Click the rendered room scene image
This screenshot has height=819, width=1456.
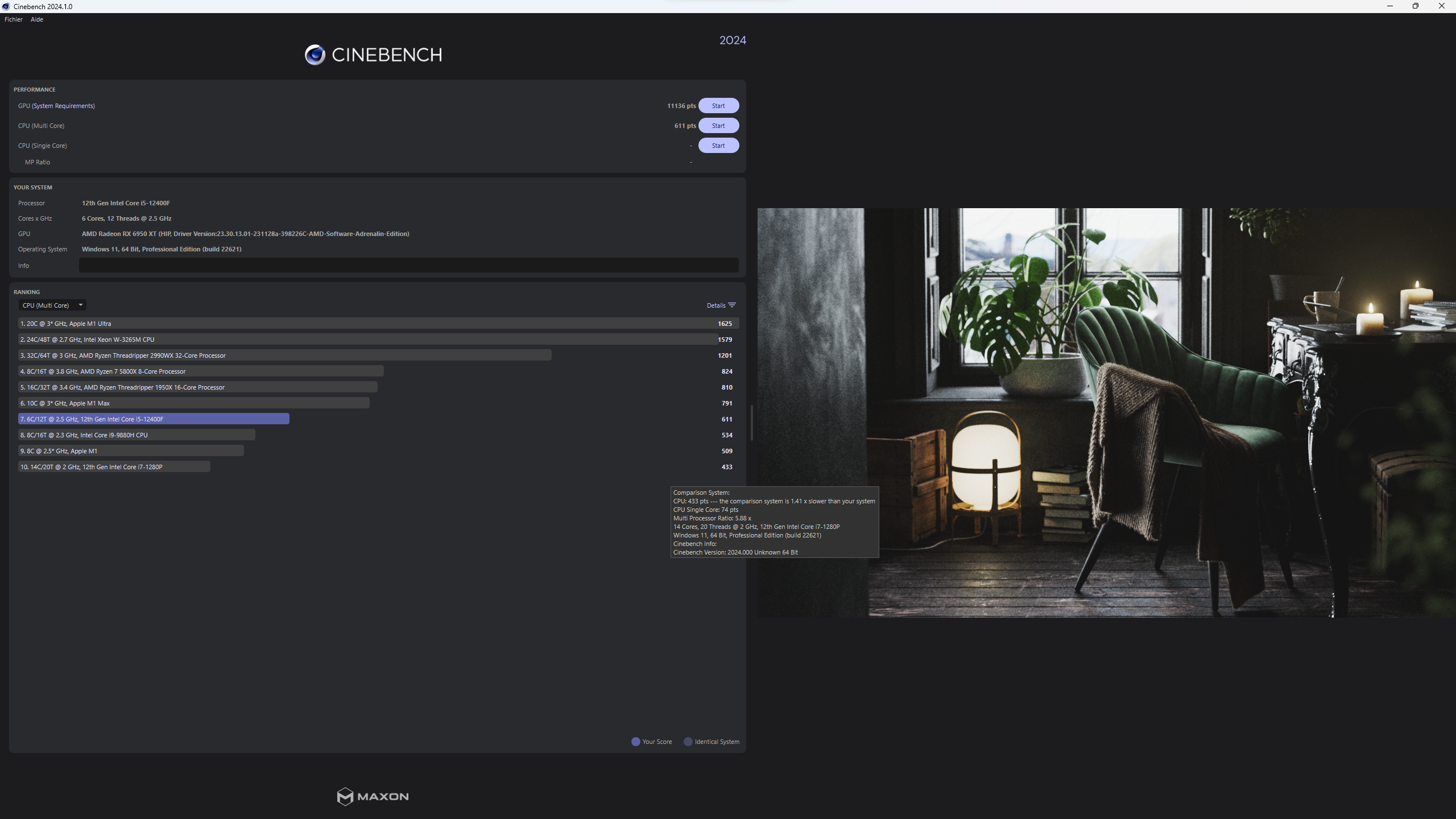pyautogui.click(x=1106, y=412)
